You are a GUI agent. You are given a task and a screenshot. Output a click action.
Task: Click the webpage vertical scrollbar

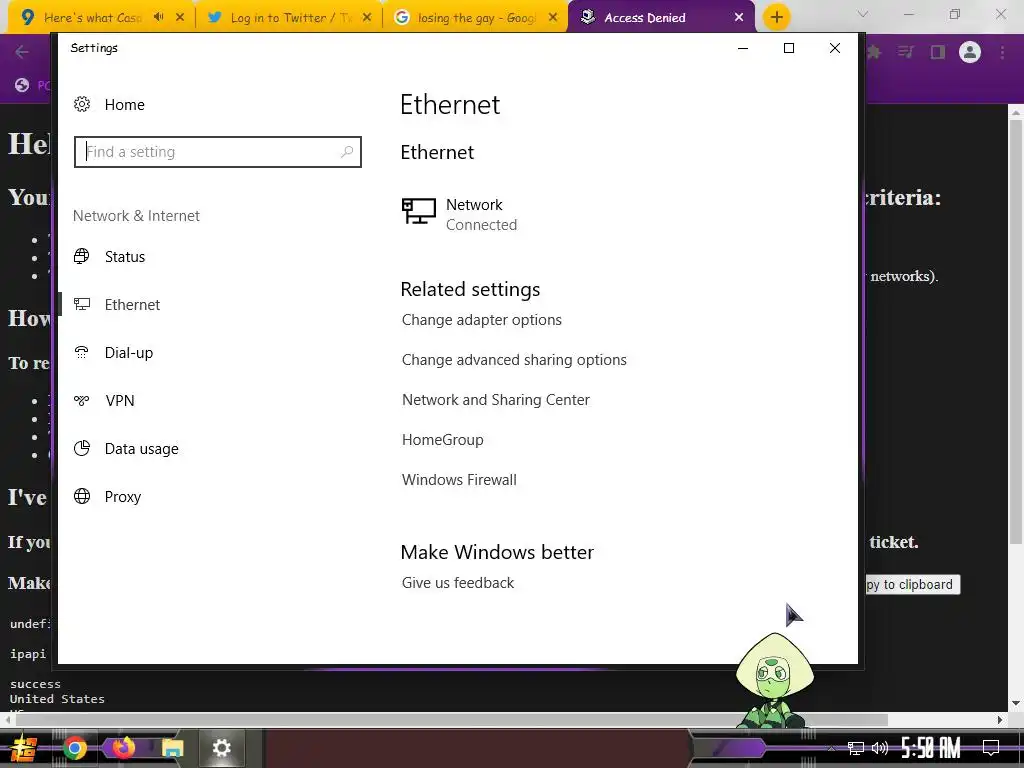1016,331
